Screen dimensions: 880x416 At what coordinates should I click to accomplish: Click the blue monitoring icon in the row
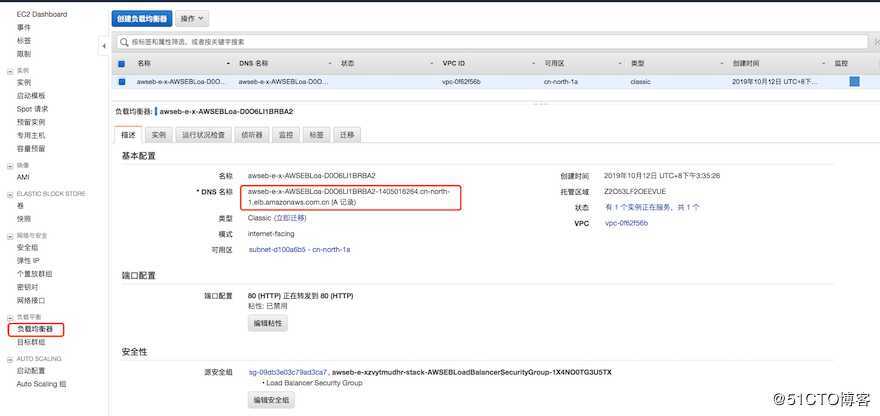854,81
